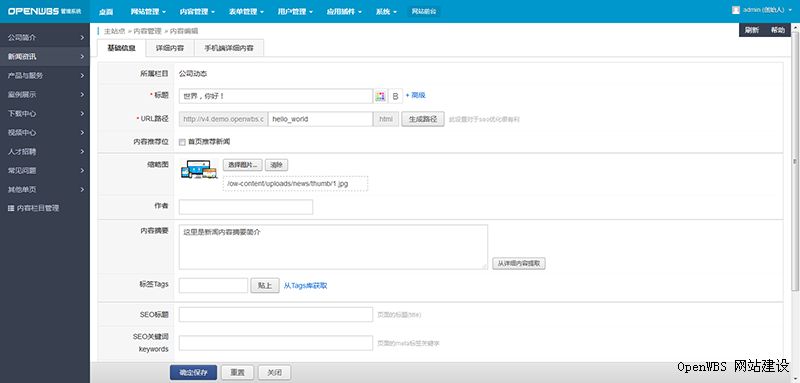
Task: Click 选择图片 button
Action: click(x=243, y=165)
